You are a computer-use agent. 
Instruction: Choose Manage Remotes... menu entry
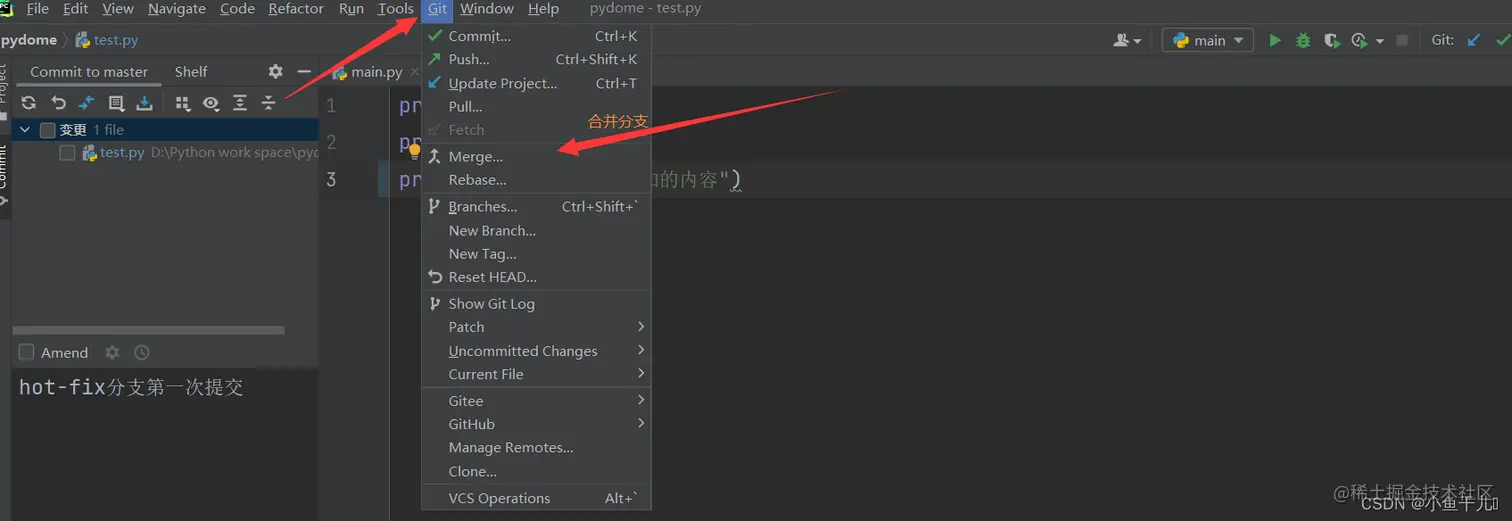[x=537, y=448]
